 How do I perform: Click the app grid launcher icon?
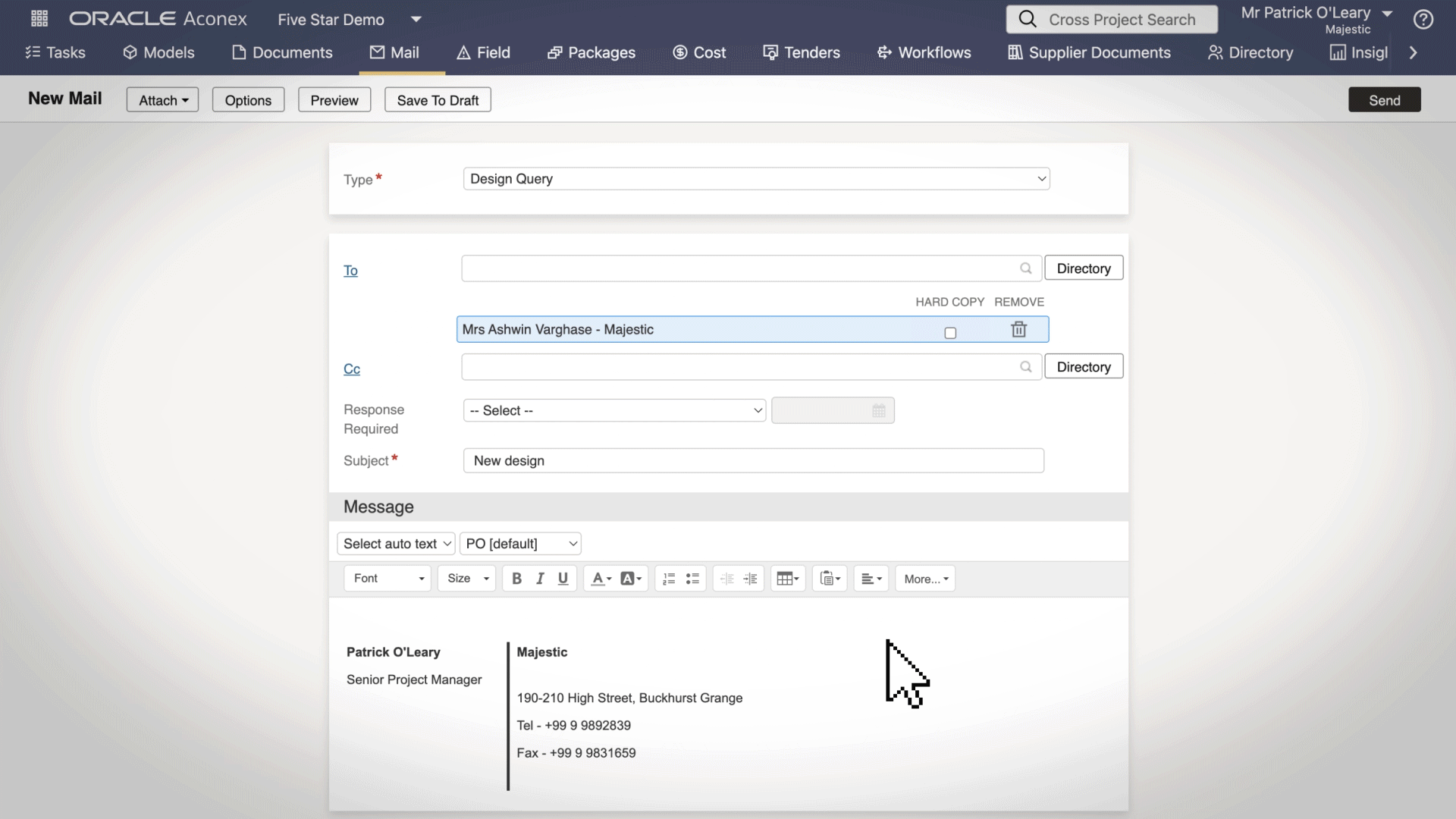tap(39, 19)
